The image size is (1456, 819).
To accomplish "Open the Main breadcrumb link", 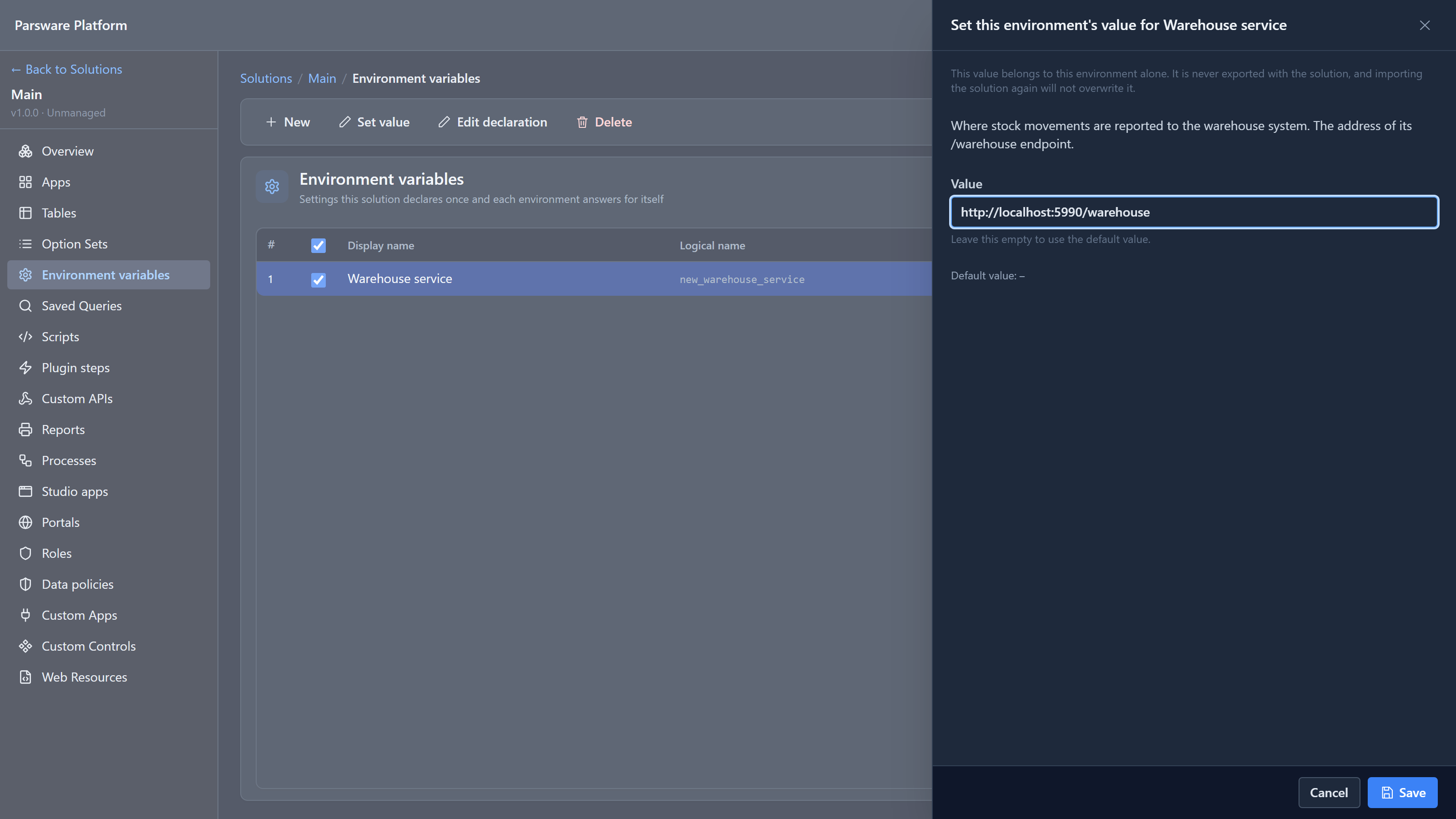I will pos(322,79).
